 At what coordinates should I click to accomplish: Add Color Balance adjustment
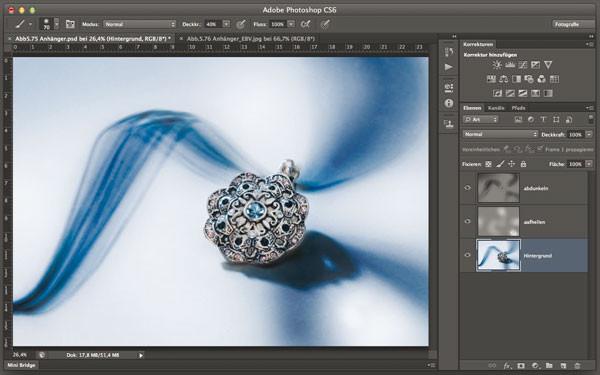click(x=504, y=79)
